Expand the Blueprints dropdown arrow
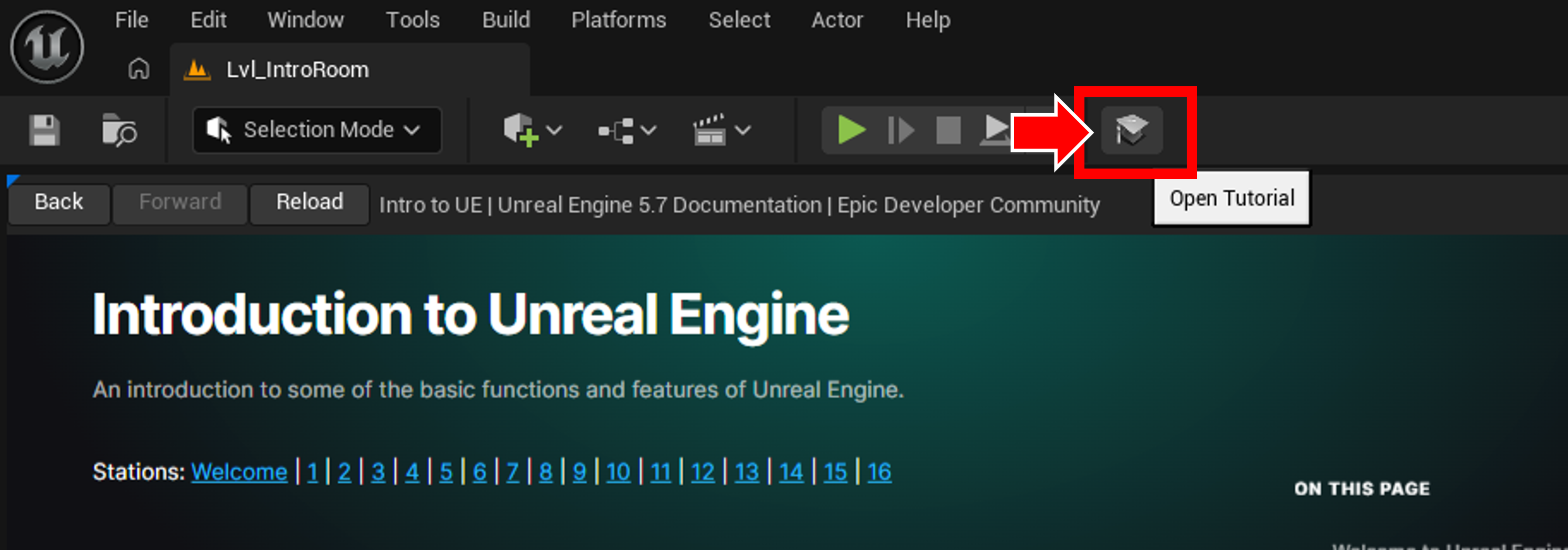 (649, 130)
